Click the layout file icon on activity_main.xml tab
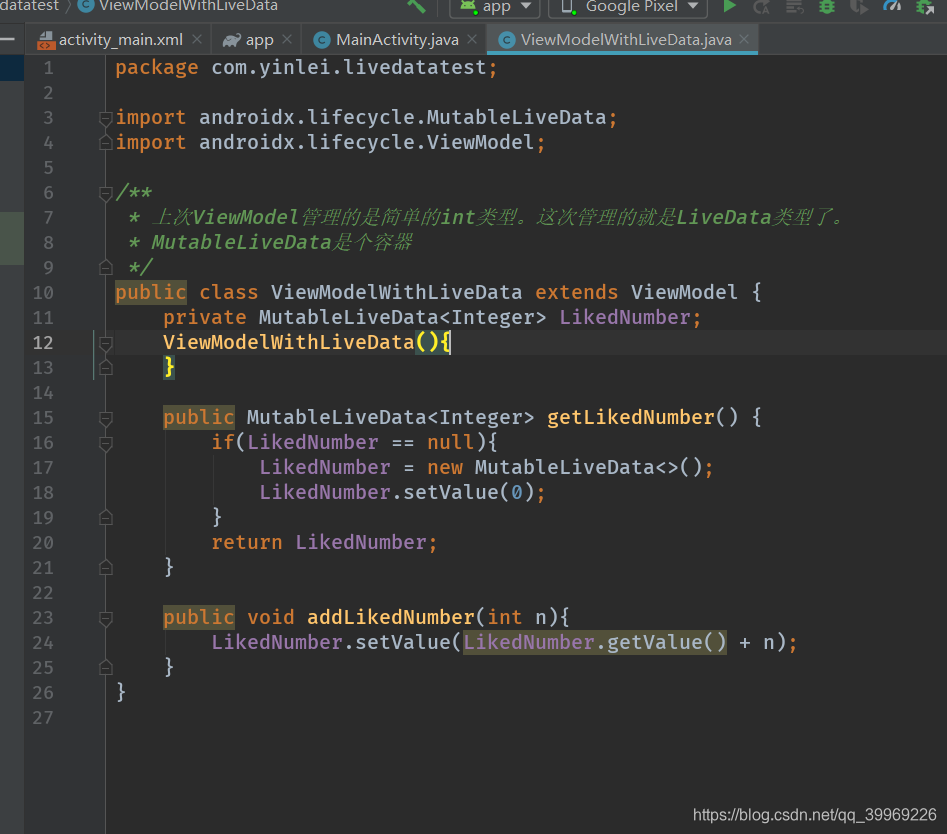Image resolution: width=947 pixels, height=834 pixels. 44,40
